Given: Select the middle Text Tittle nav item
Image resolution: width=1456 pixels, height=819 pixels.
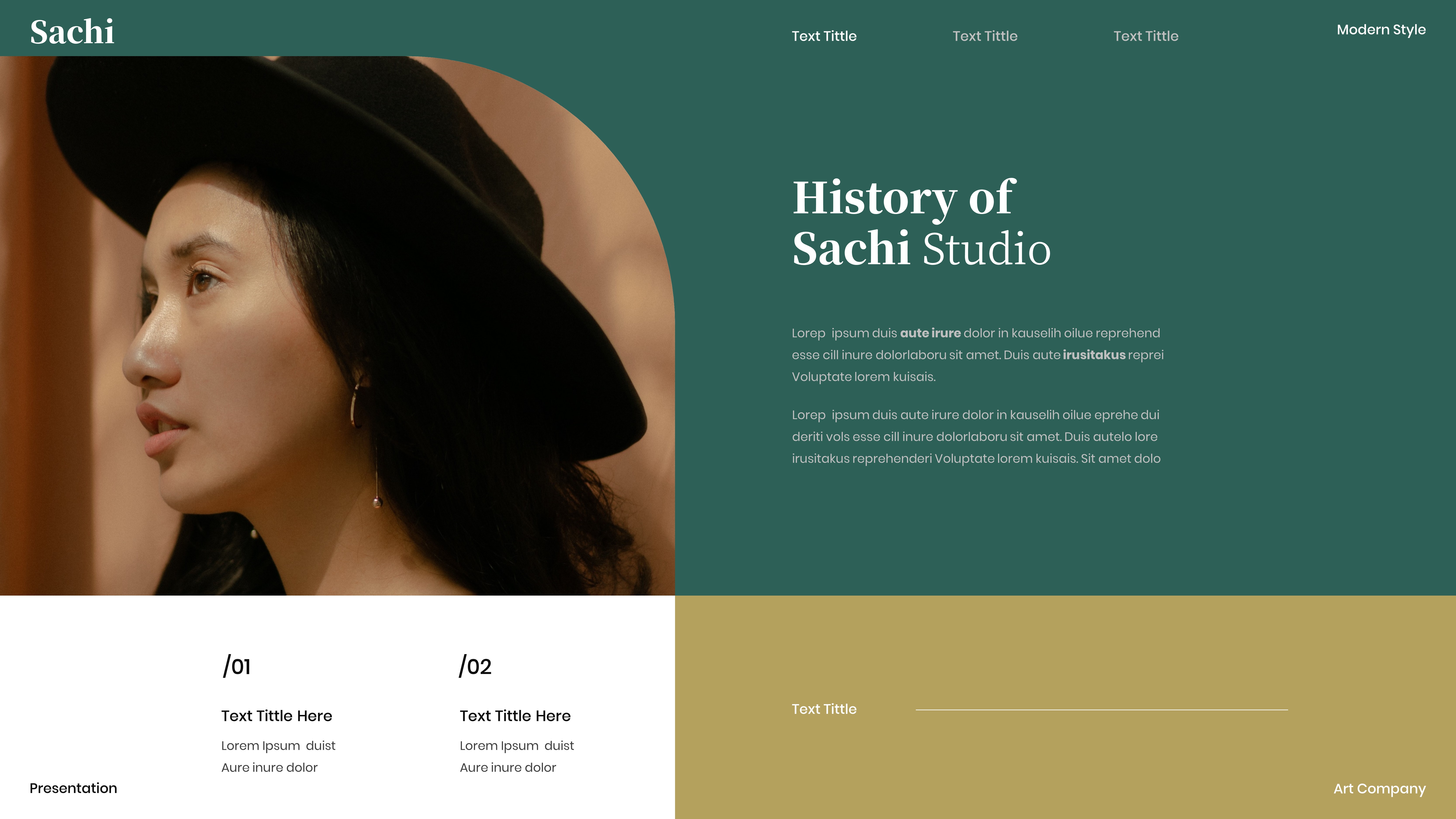Looking at the screenshot, I should tap(985, 36).
